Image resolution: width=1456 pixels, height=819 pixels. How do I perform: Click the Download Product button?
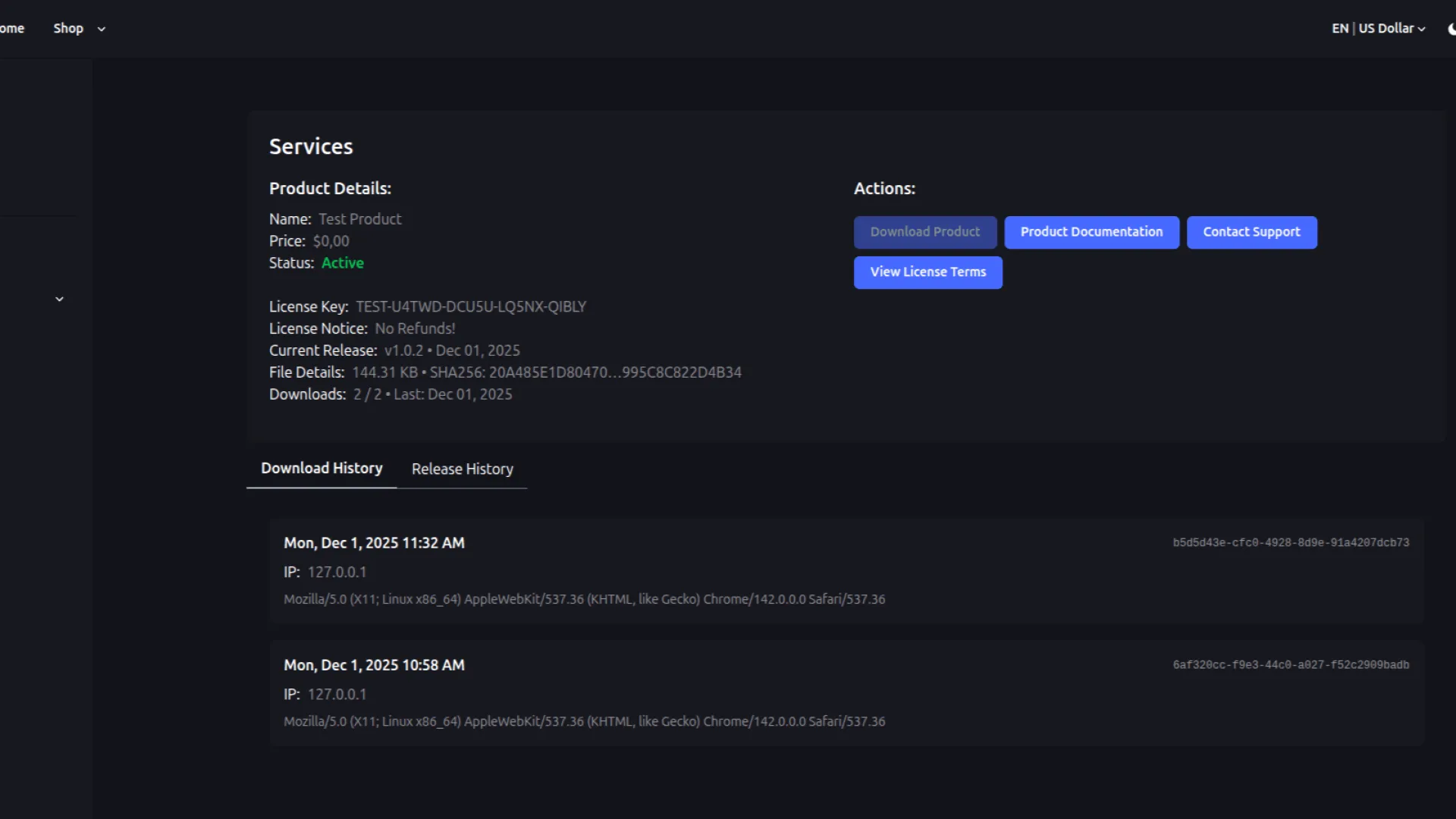(924, 232)
